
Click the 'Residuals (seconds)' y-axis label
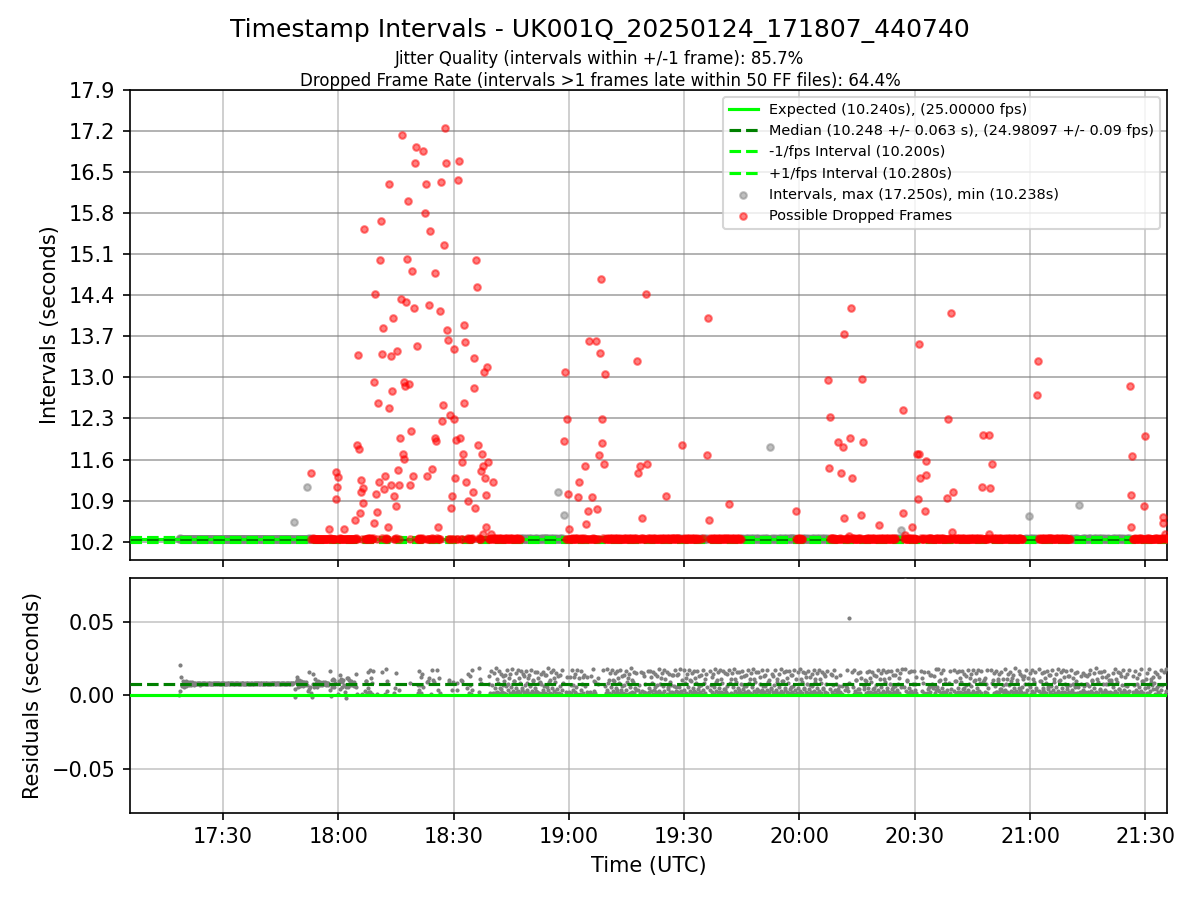(x=31, y=696)
